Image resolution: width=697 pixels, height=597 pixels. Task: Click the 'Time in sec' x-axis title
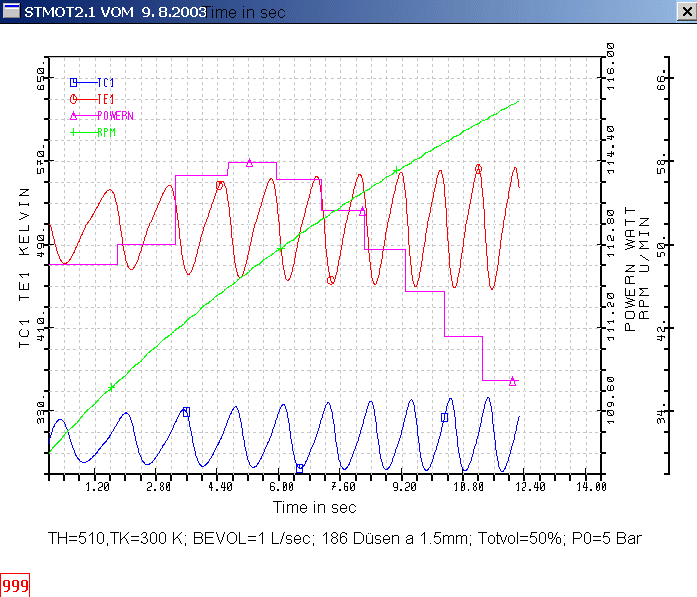317,508
